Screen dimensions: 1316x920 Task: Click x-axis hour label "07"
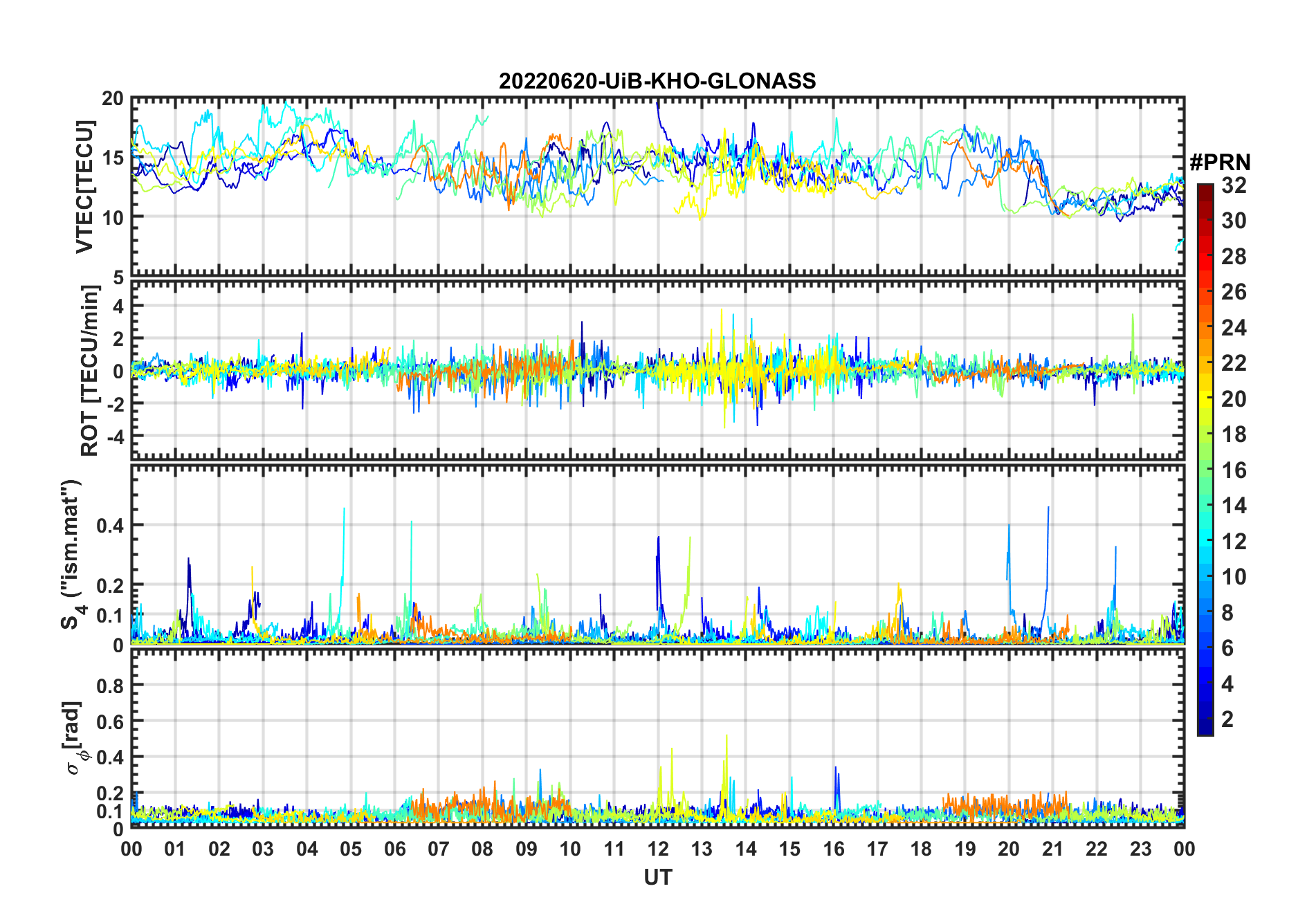[x=439, y=849]
